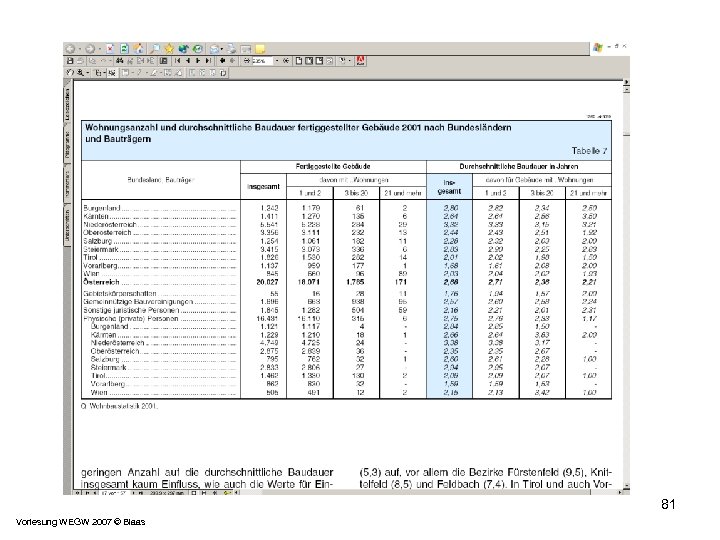Open the Media globe icon

click(183, 49)
